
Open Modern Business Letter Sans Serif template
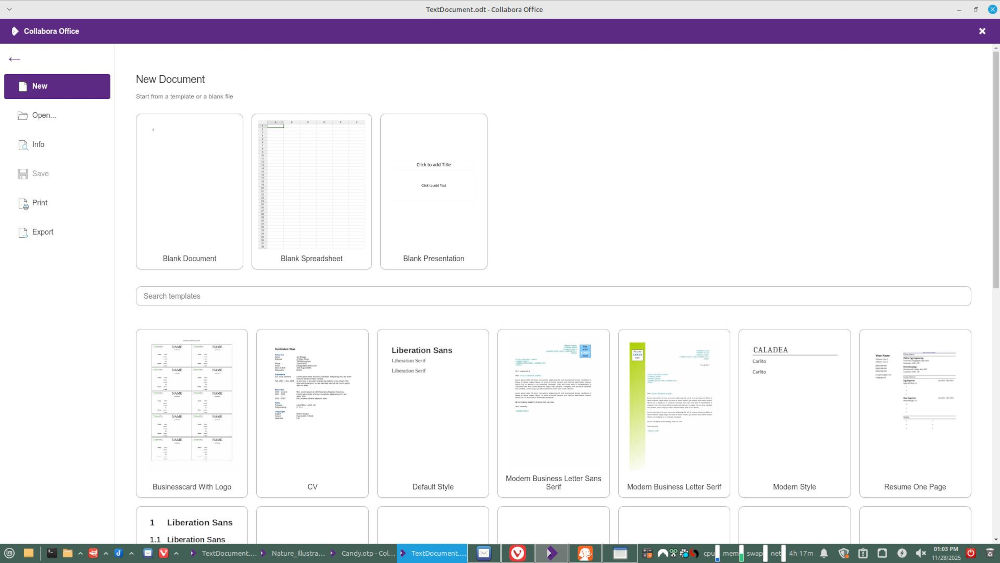click(553, 412)
